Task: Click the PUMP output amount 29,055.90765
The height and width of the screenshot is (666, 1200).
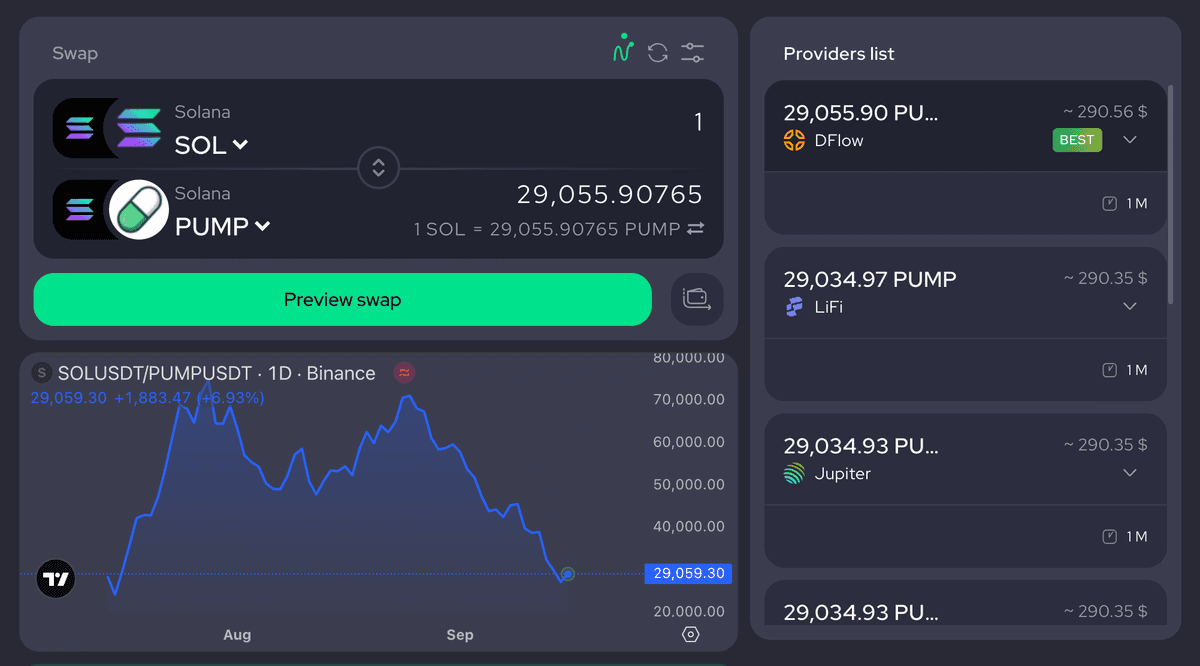Action: [610, 194]
